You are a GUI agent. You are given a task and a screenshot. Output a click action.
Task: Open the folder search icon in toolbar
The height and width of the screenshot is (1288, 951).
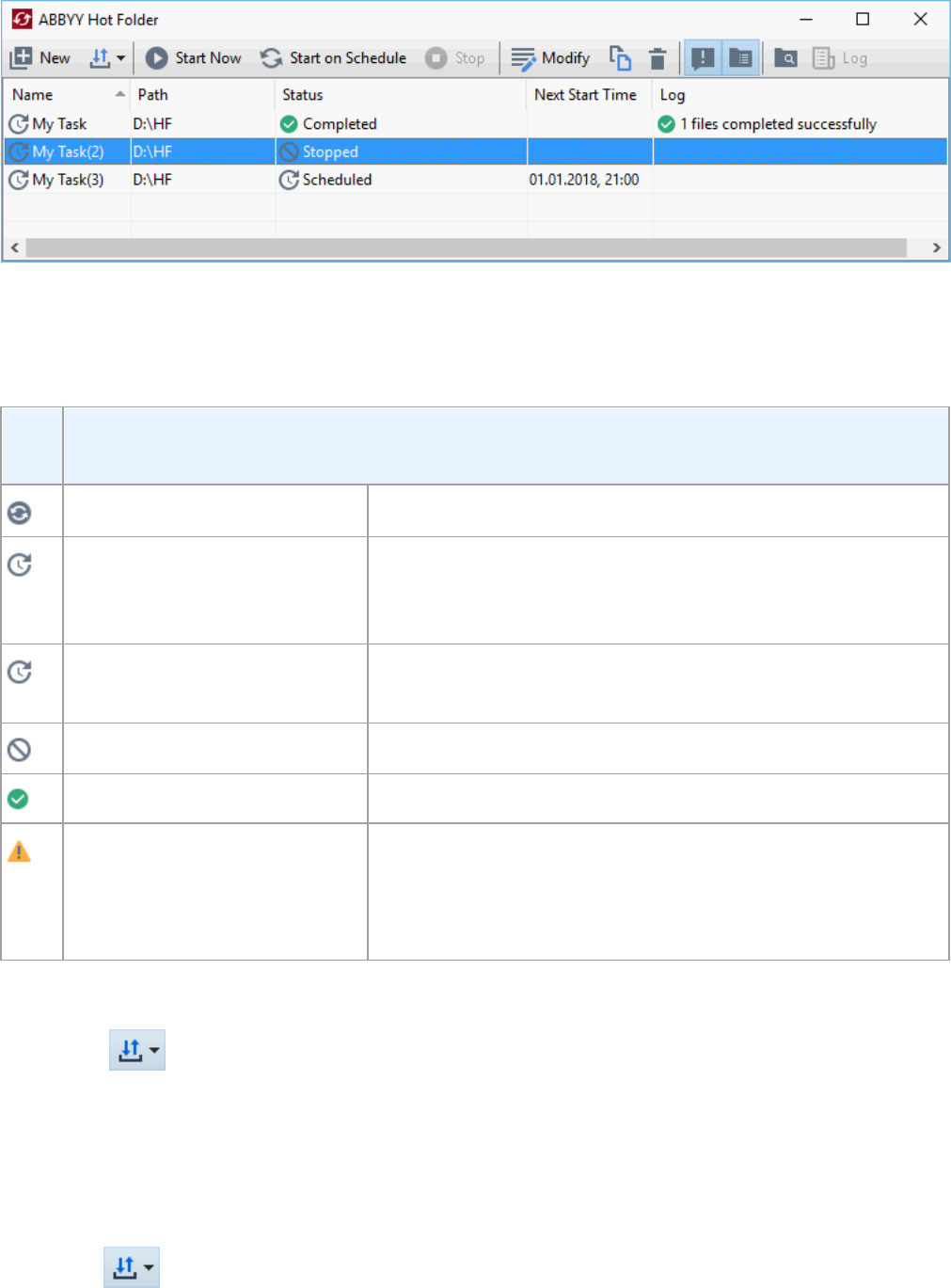(785, 58)
